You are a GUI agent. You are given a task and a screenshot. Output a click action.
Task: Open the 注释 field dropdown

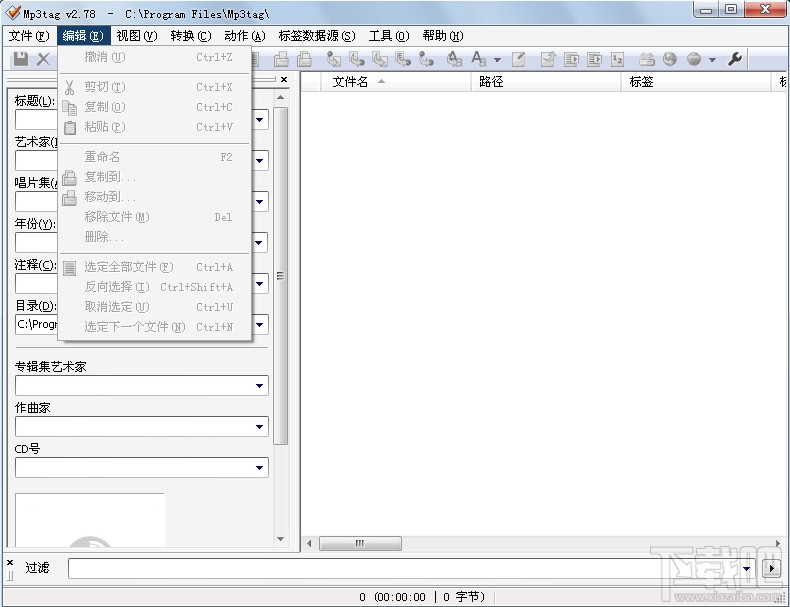[259, 284]
